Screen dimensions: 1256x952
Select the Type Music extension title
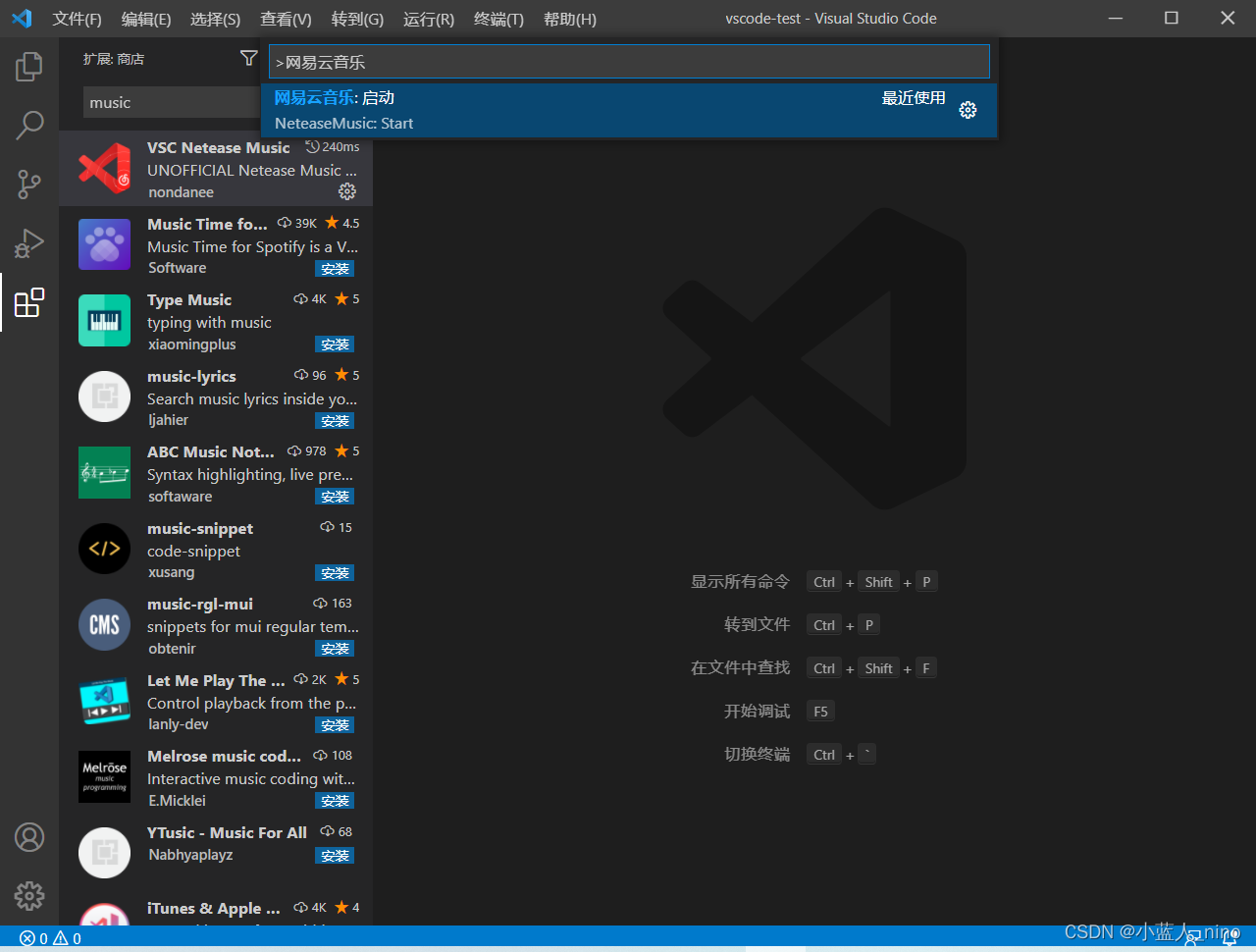189,299
